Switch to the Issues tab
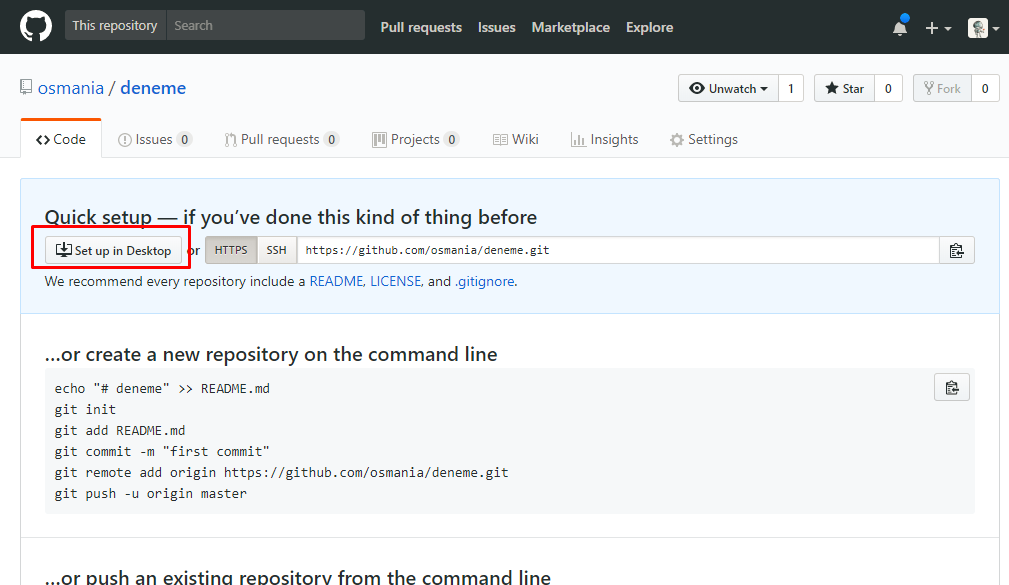Viewport: 1009px width, 585px height. click(154, 140)
